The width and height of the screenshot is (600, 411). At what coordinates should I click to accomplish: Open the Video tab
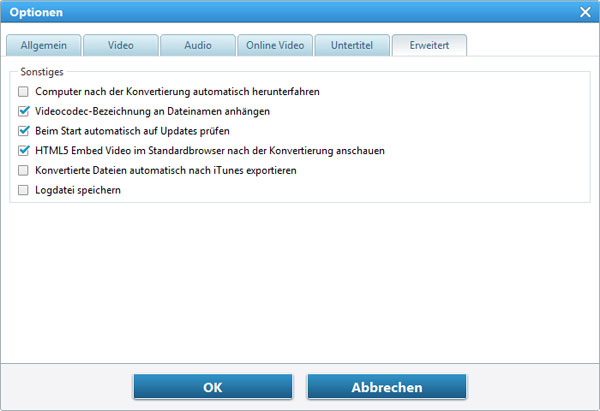pyautogui.click(x=119, y=46)
